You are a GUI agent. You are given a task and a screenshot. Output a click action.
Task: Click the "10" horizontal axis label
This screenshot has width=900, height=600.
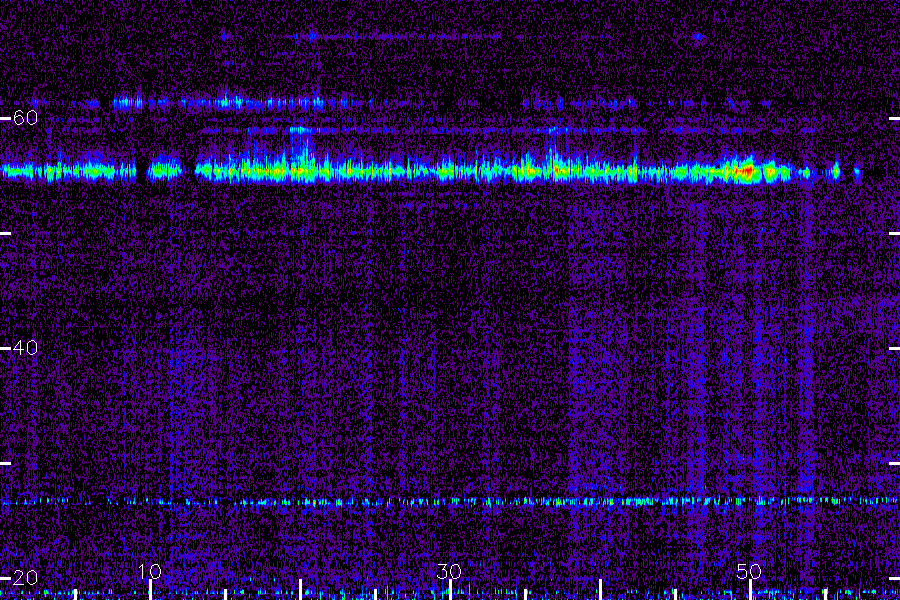[x=149, y=571]
